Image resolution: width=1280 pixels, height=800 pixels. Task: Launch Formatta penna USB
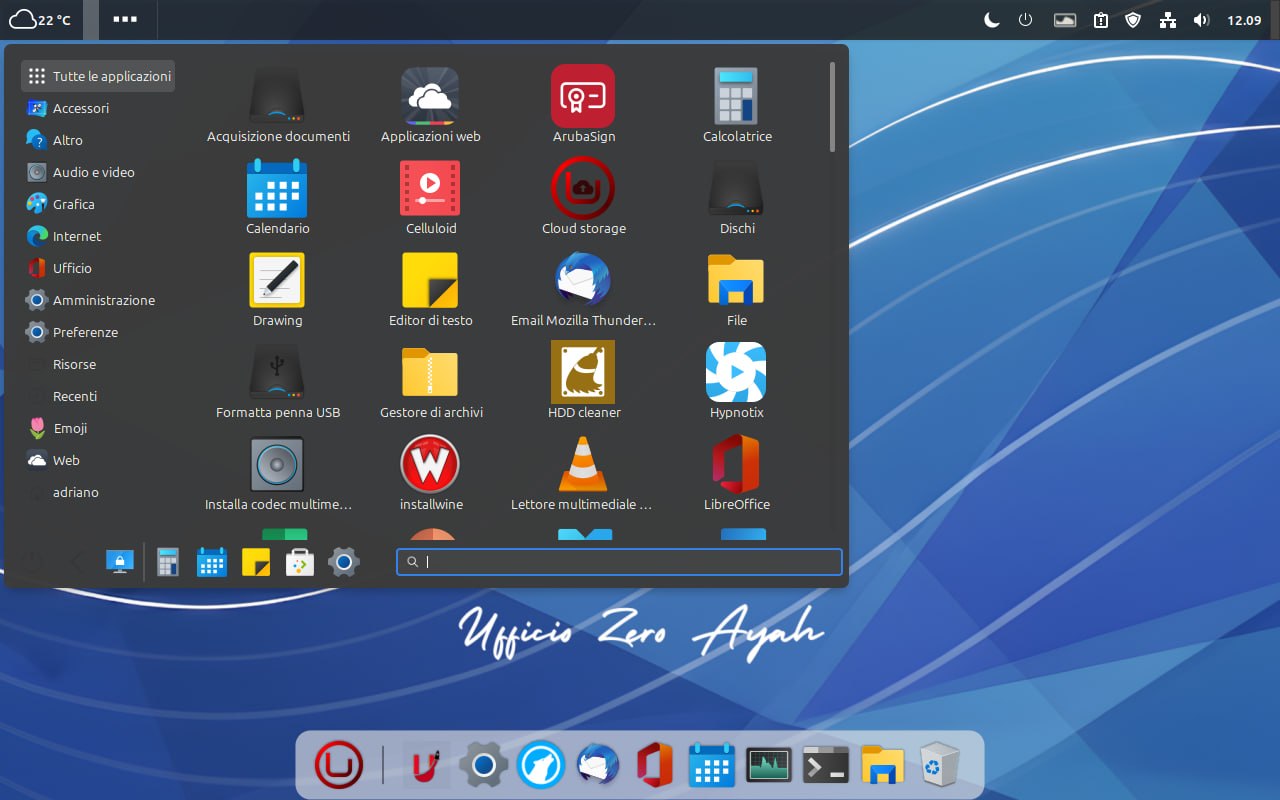click(x=277, y=382)
